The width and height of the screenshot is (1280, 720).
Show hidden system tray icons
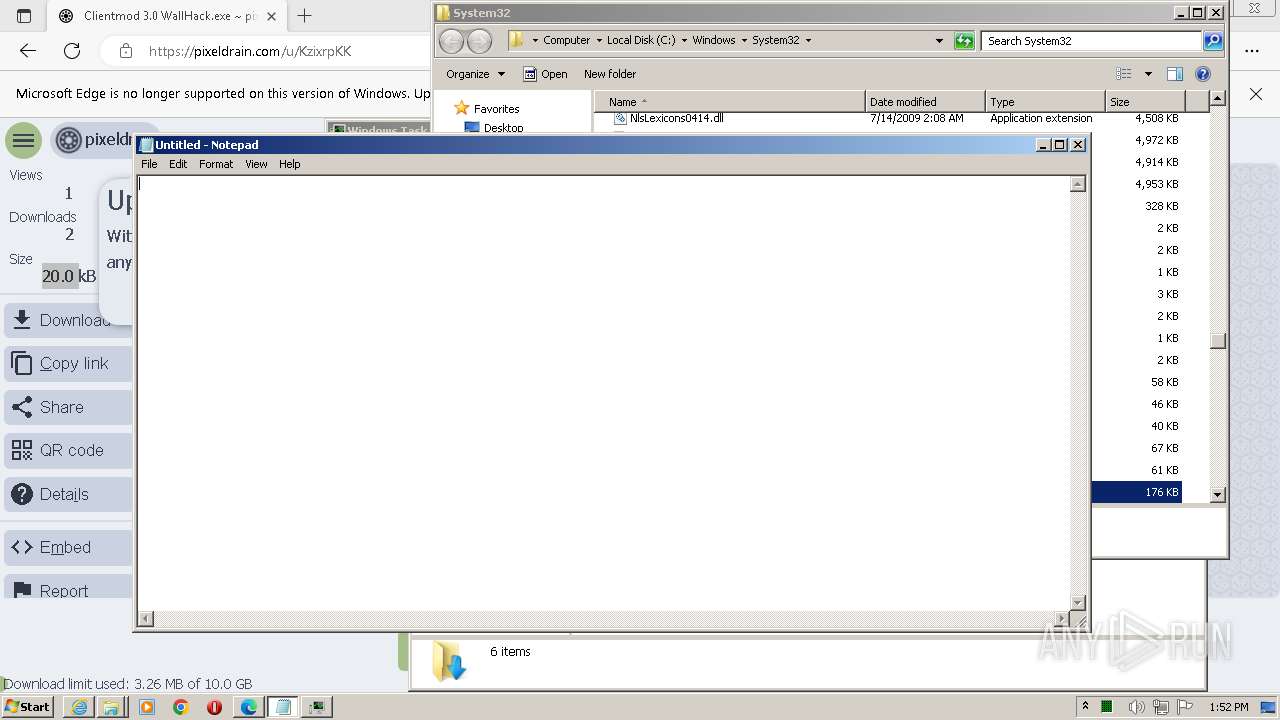1085,707
